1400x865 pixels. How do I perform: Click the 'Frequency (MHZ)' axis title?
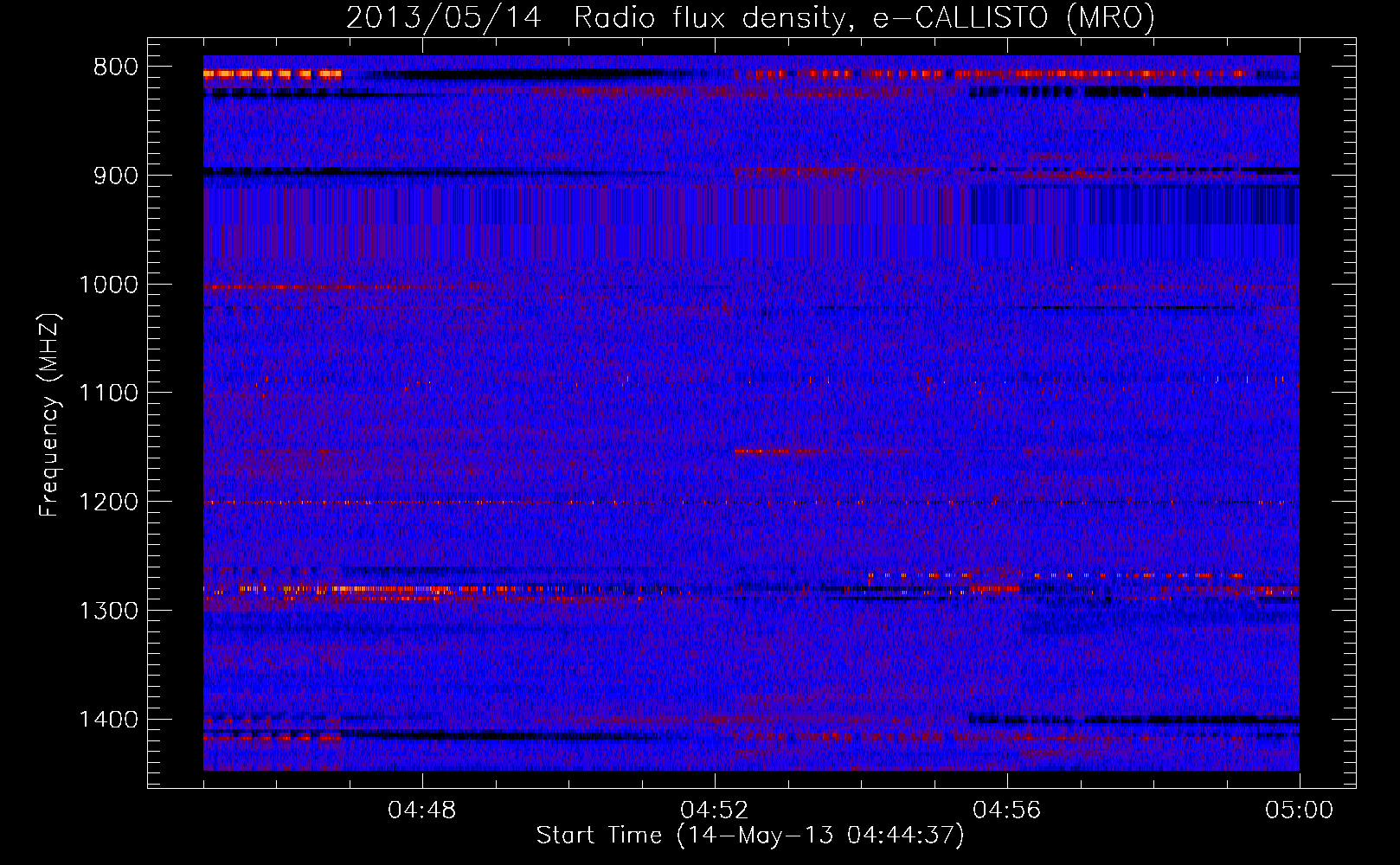point(49,415)
